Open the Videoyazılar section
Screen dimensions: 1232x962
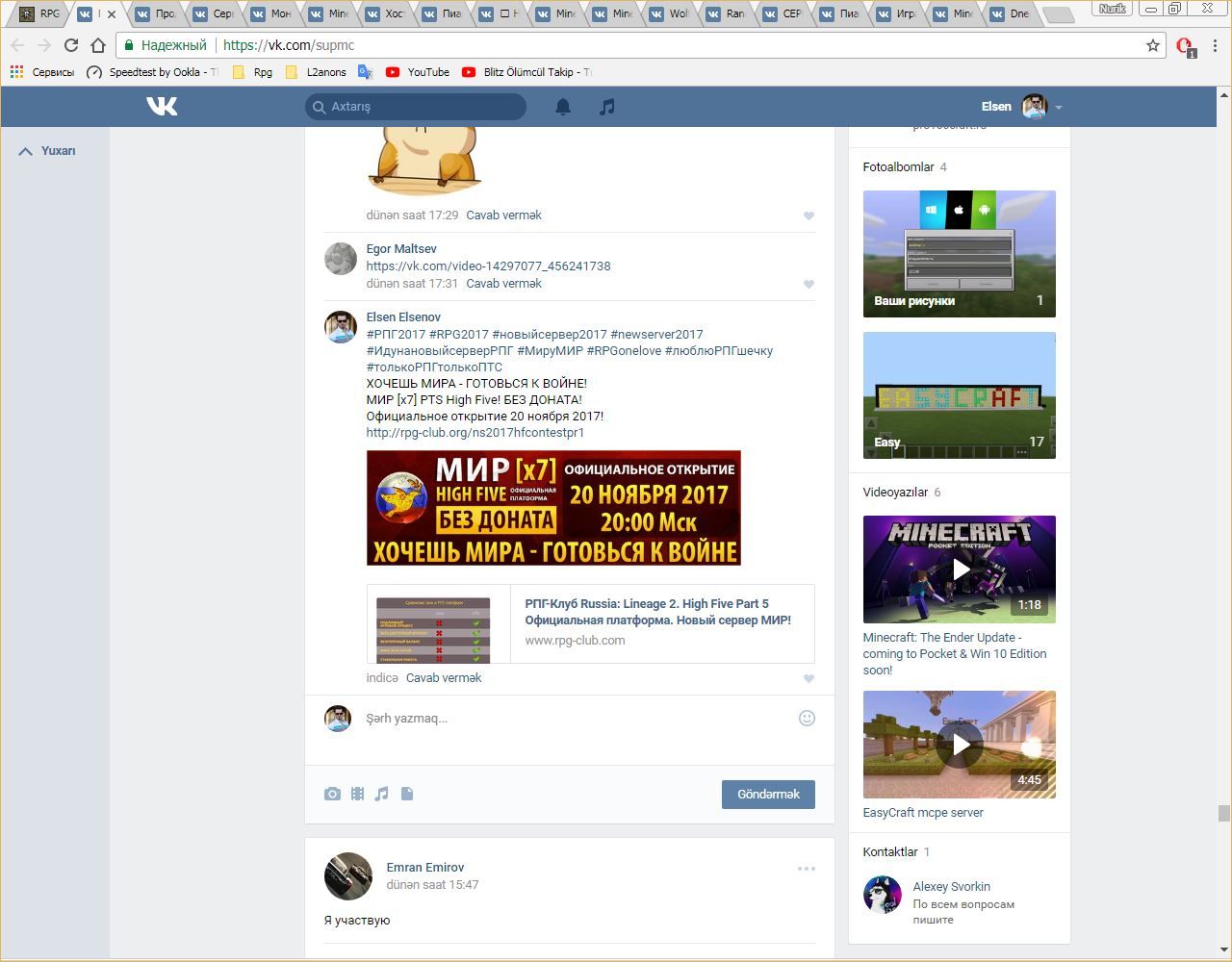[x=895, y=493]
